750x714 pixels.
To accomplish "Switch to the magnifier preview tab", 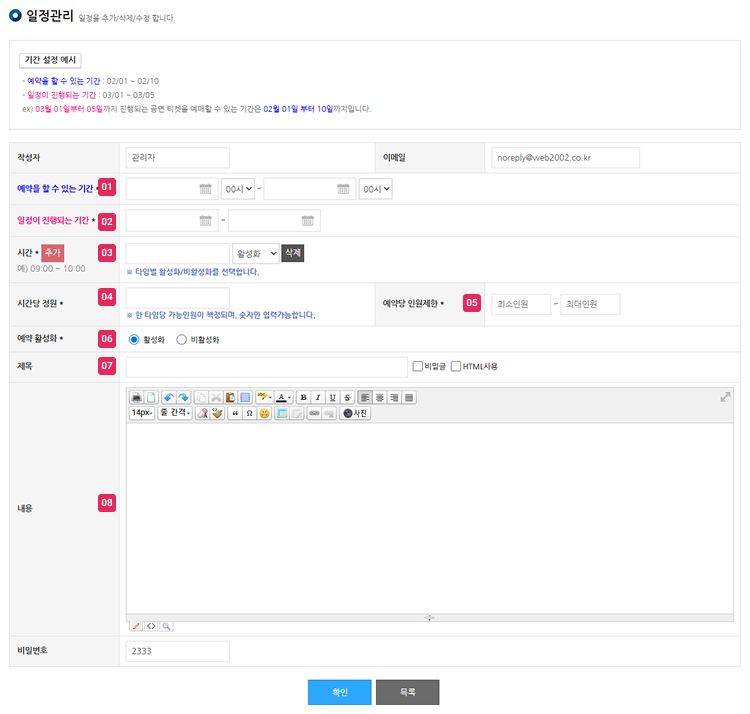I will pos(166,626).
